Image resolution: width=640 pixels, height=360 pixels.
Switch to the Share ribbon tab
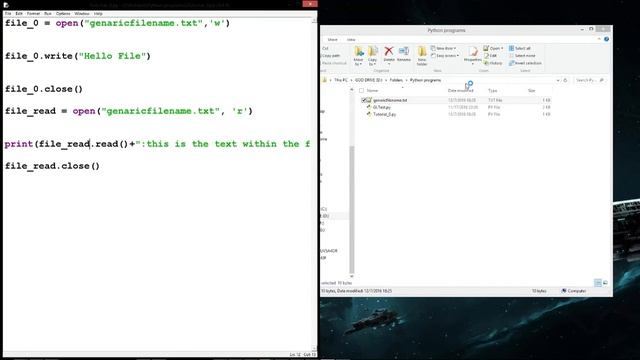[333, 40]
